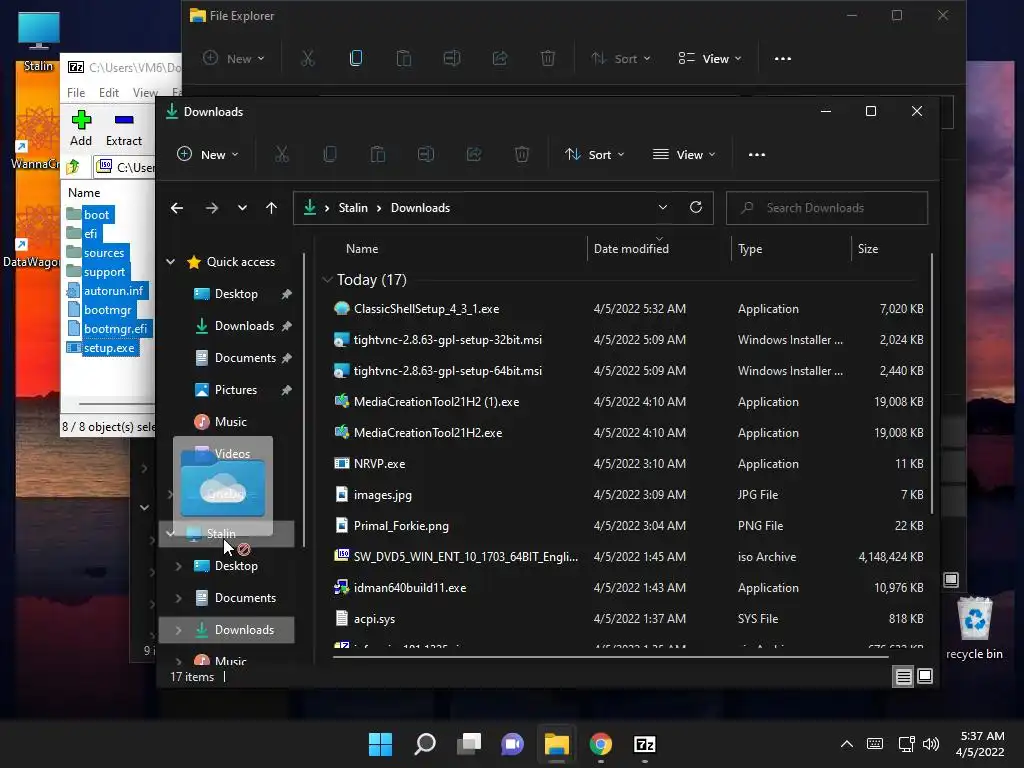
Task: Click Cut icon in Downloads toolbar
Action: point(281,155)
